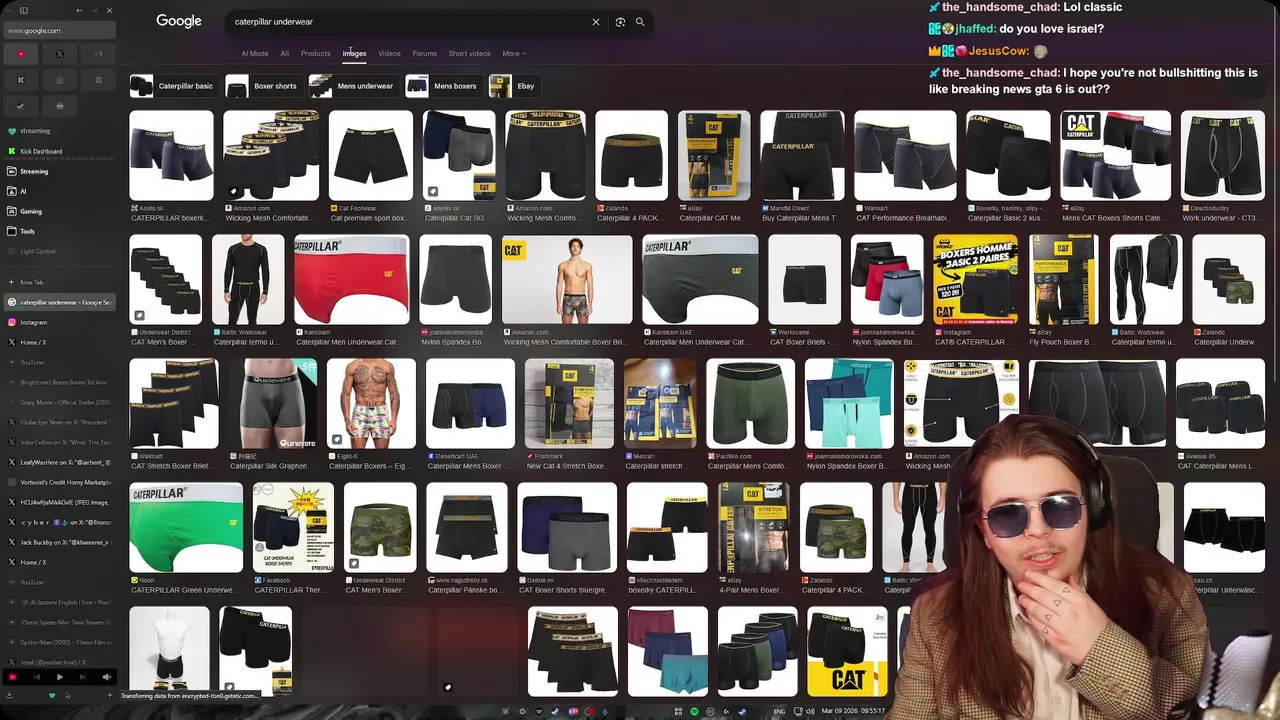
Task: Open the More dropdown in search tabs
Action: [514, 54]
